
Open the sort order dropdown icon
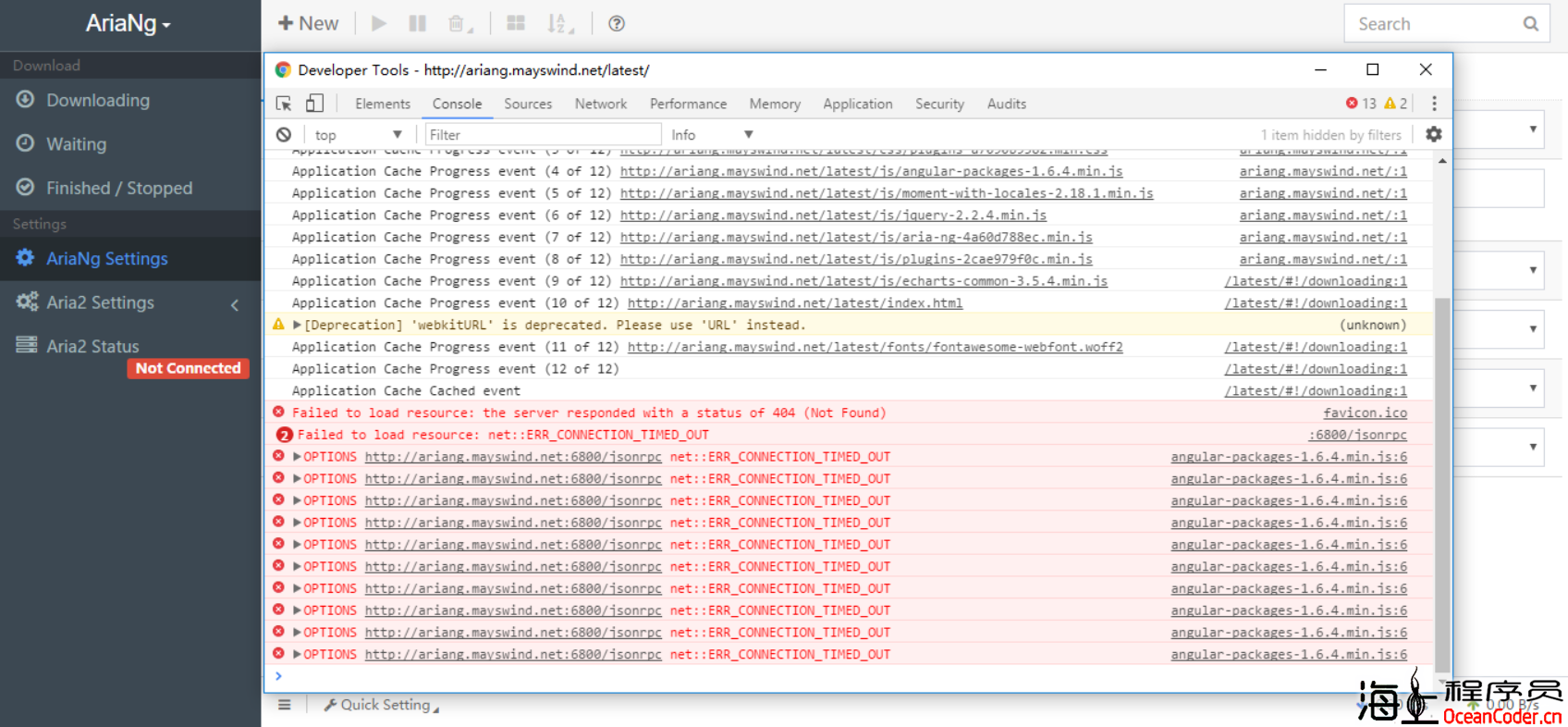(559, 23)
